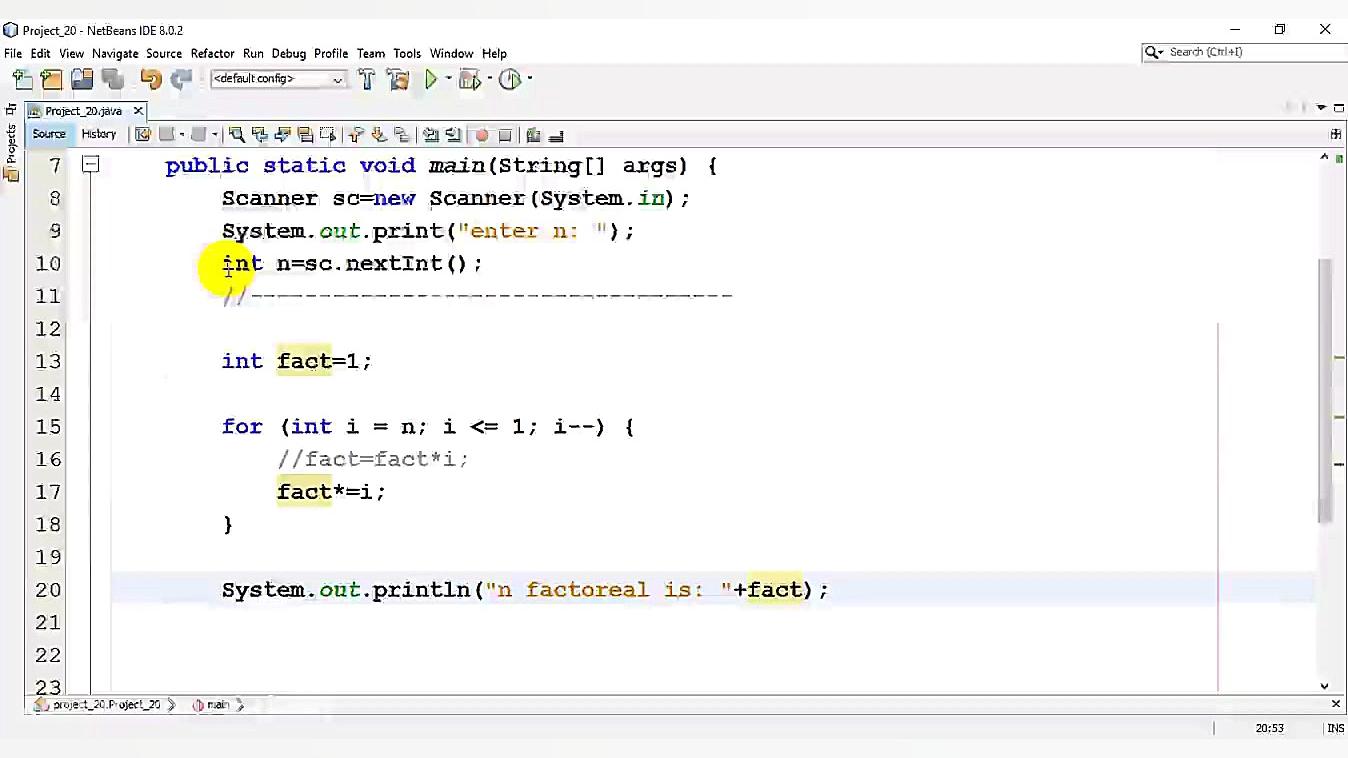Open the Debug menu
1348x758 pixels.
click(x=289, y=54)
